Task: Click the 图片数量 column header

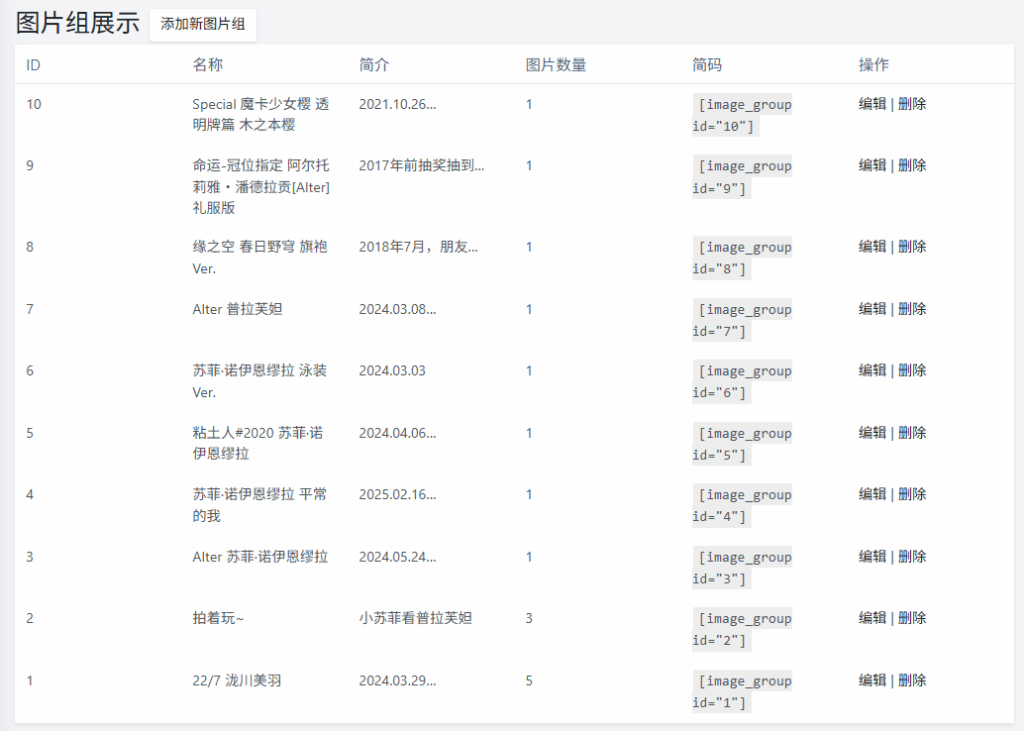Action: (x=556, y=65)
